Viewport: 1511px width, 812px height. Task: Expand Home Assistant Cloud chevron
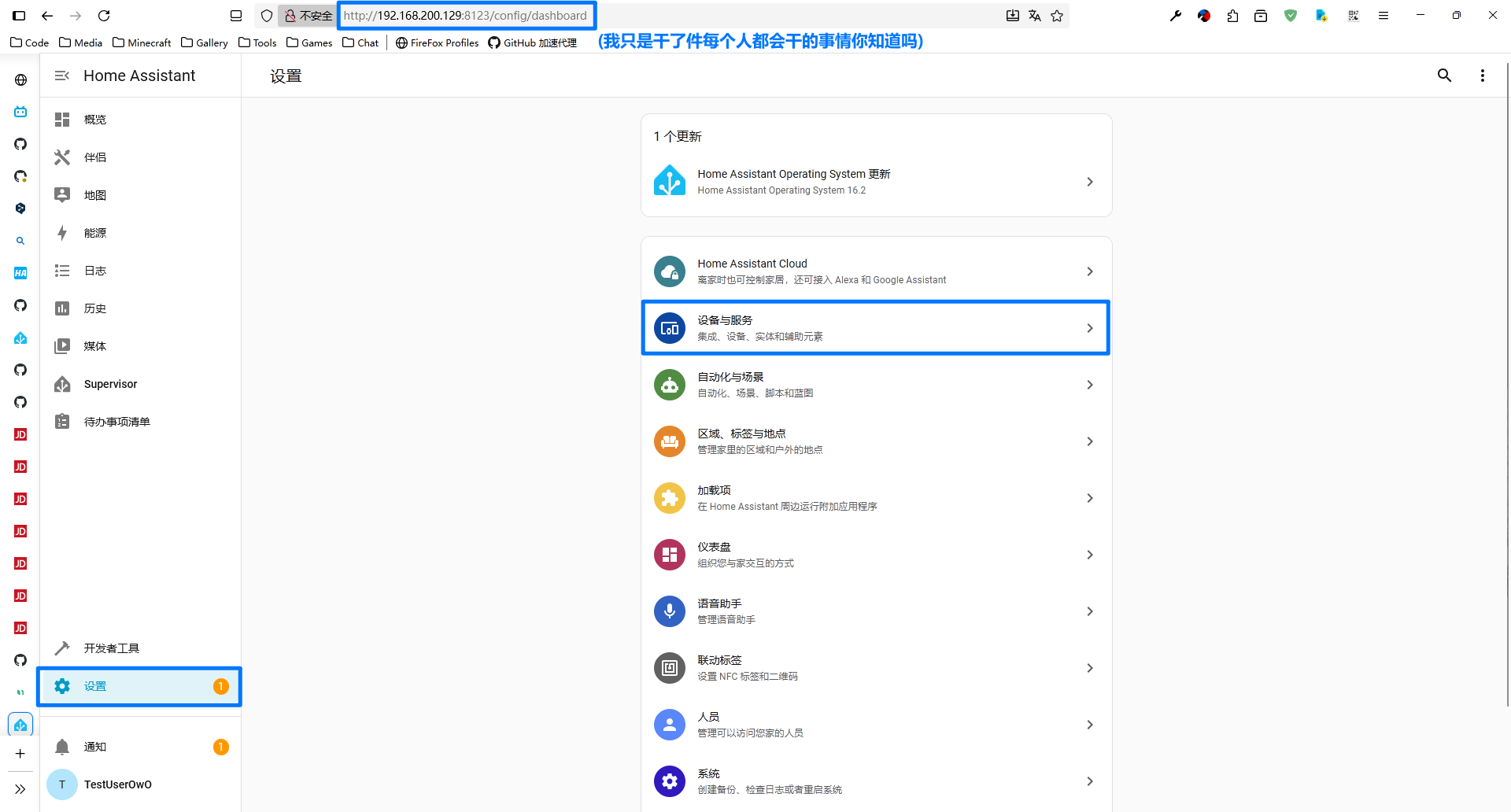coord(1089,271)
